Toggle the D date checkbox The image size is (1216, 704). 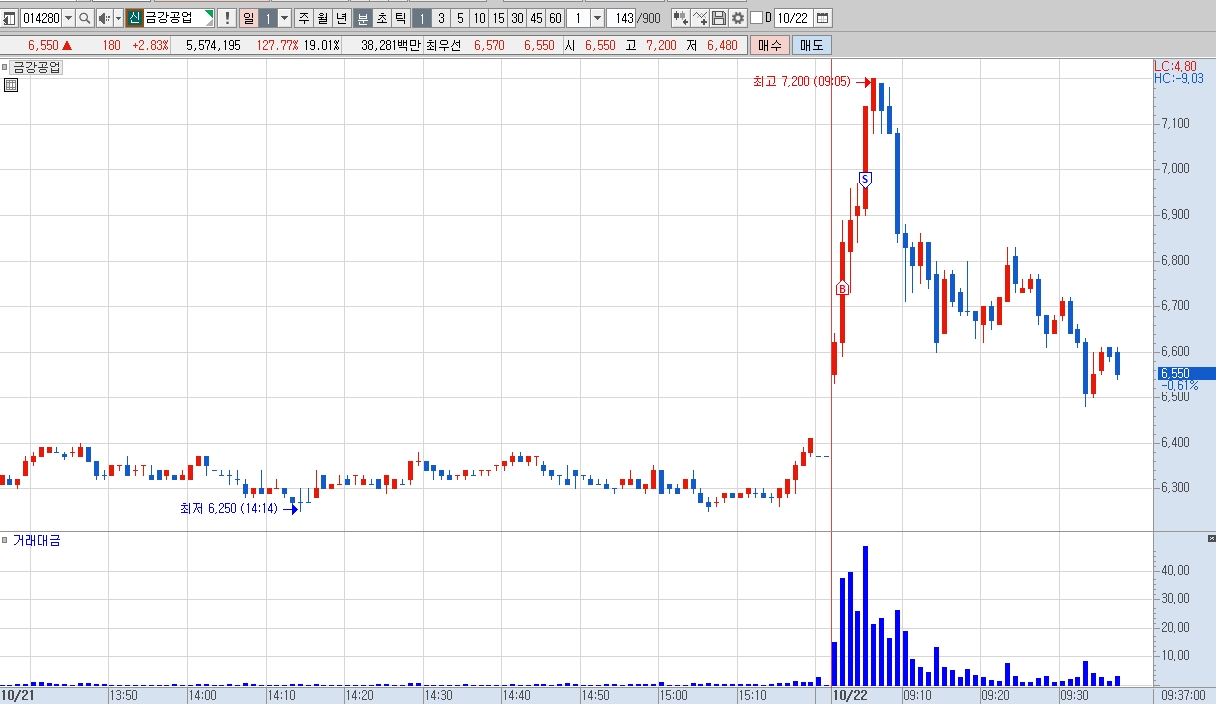point(756,18)
